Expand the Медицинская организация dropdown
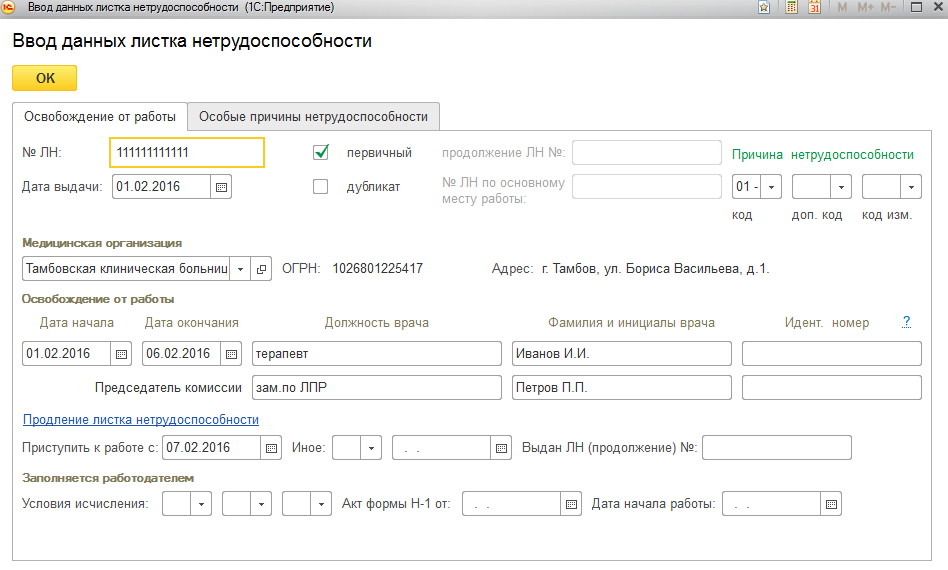The width and height of the screenshot is (948, 570). 240,269
